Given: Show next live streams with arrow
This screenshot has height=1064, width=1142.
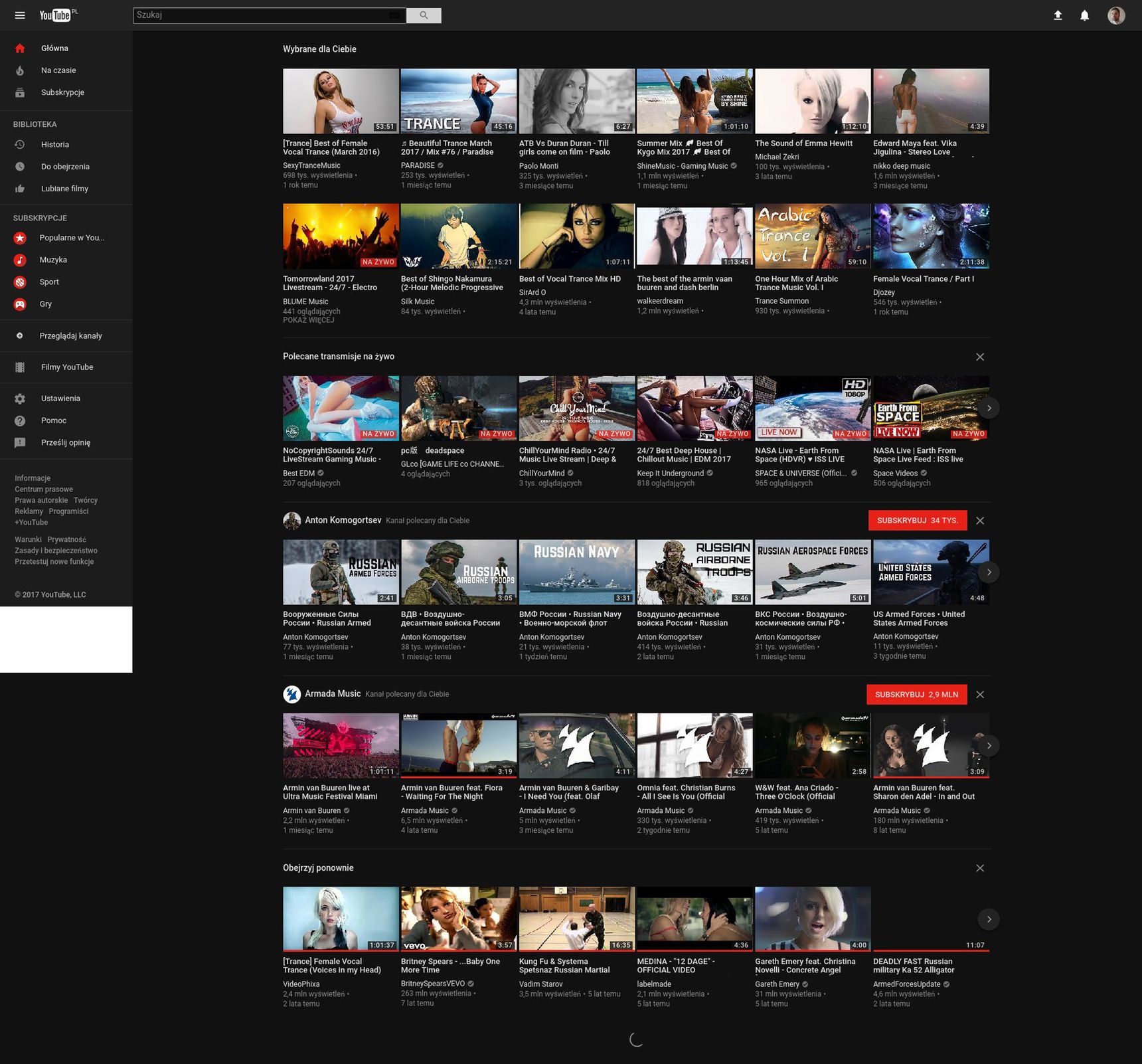Looking at the screenshot, I should [989, 408].
